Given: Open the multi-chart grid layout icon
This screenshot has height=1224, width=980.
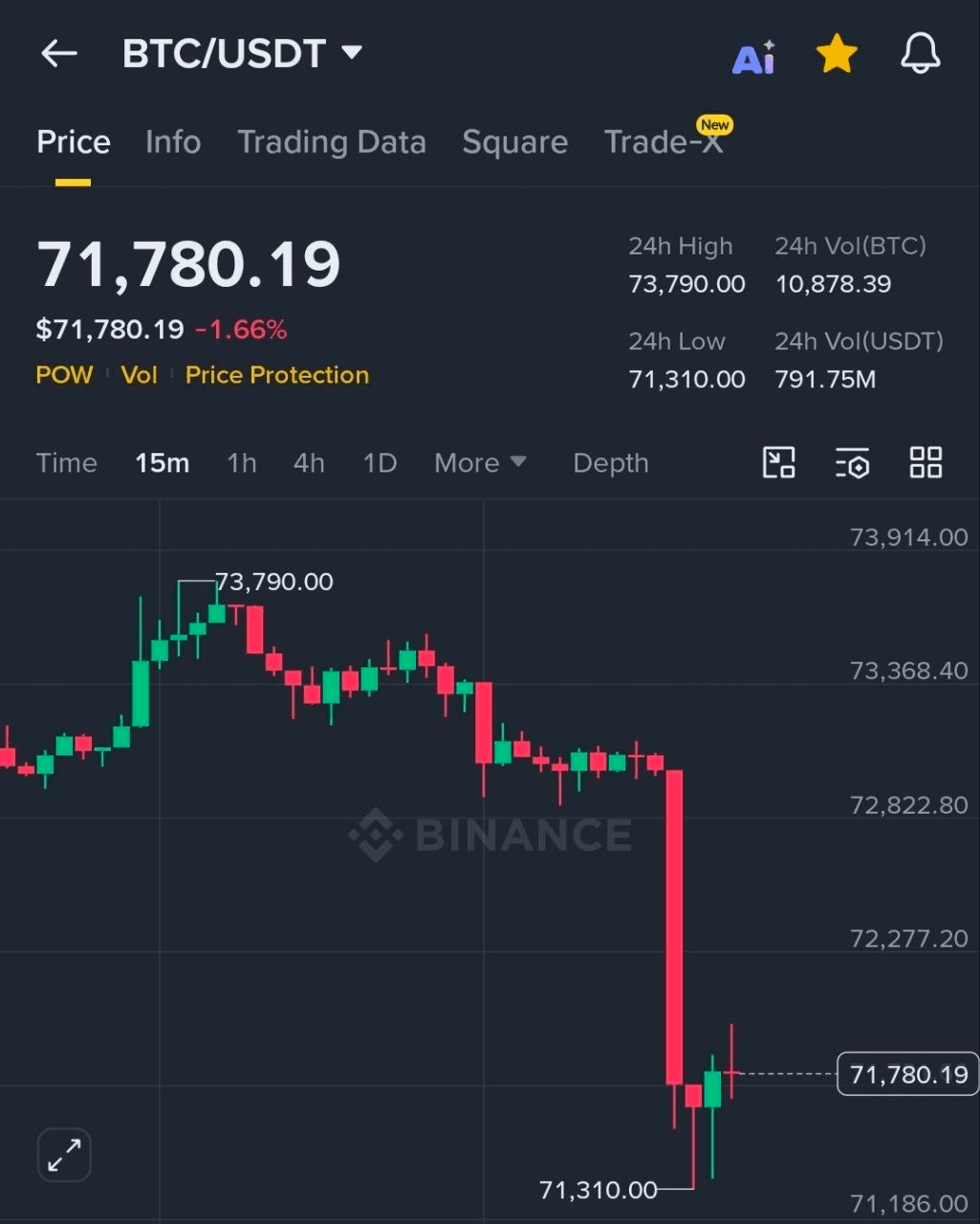Looking at the screenshot, I should click(x=926, y=463).
